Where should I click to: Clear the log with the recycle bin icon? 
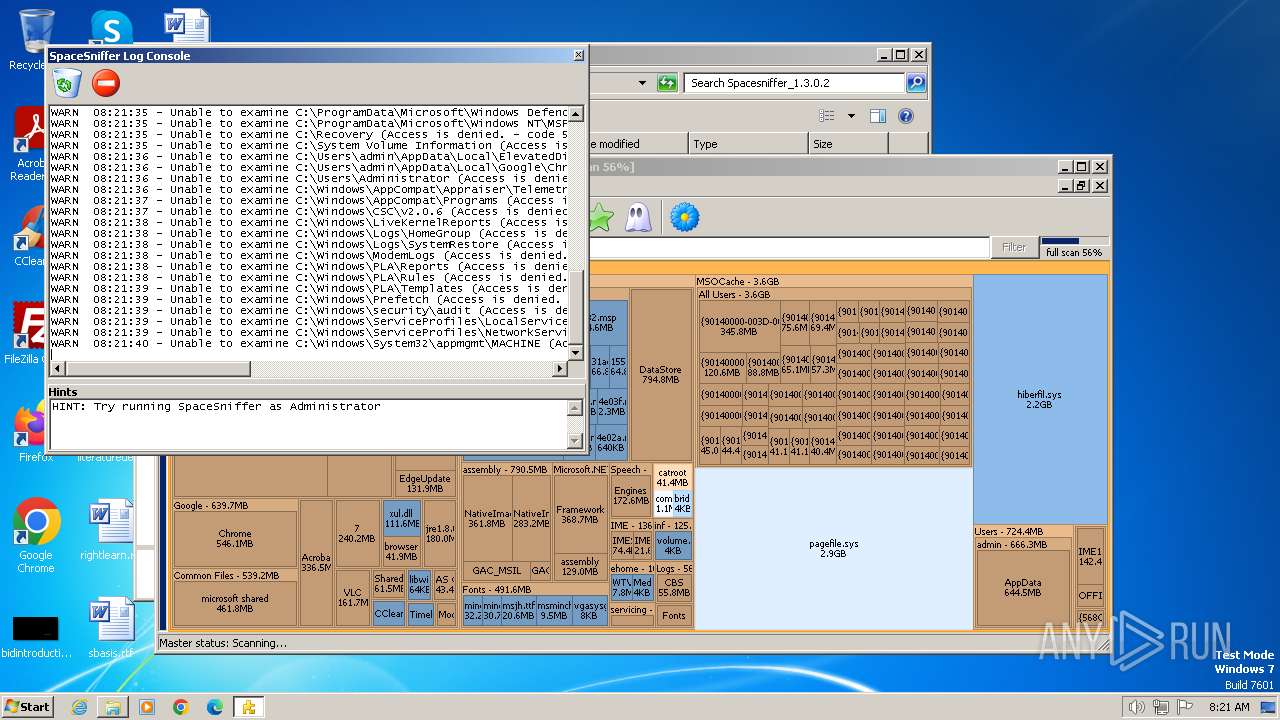click(x=67, y=83)
